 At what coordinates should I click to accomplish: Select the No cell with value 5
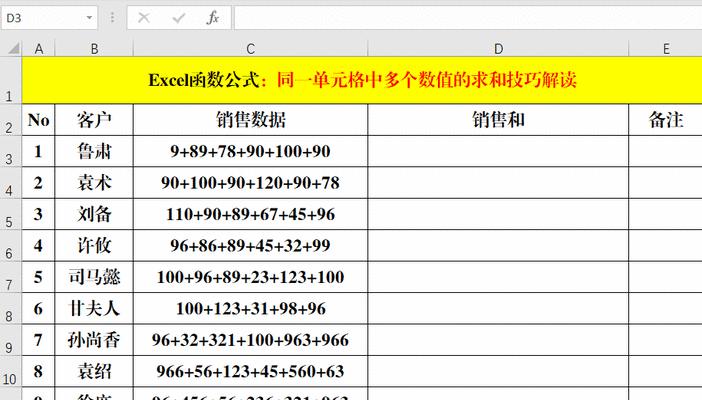[39, 277]
